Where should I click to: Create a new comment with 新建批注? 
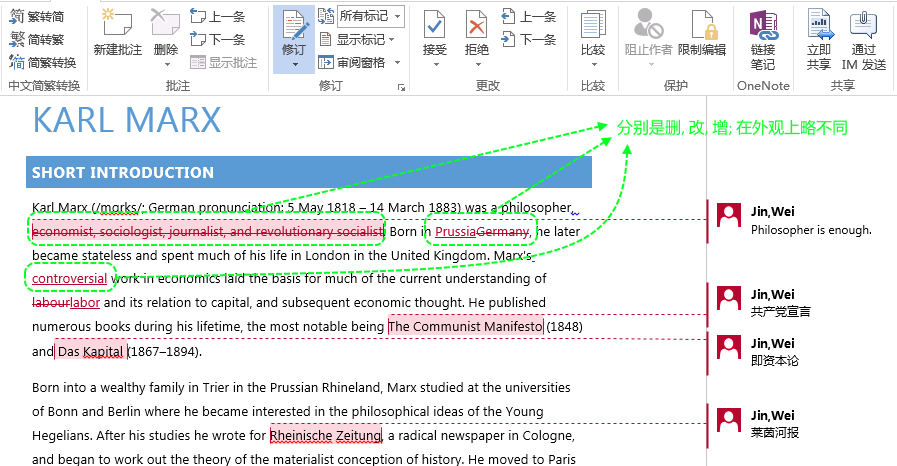click(x=118, y=33)
